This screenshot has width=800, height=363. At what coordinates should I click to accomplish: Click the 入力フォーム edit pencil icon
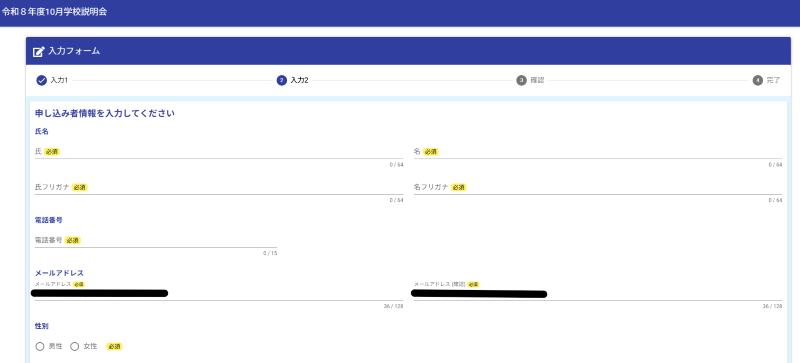click(38, 52)
